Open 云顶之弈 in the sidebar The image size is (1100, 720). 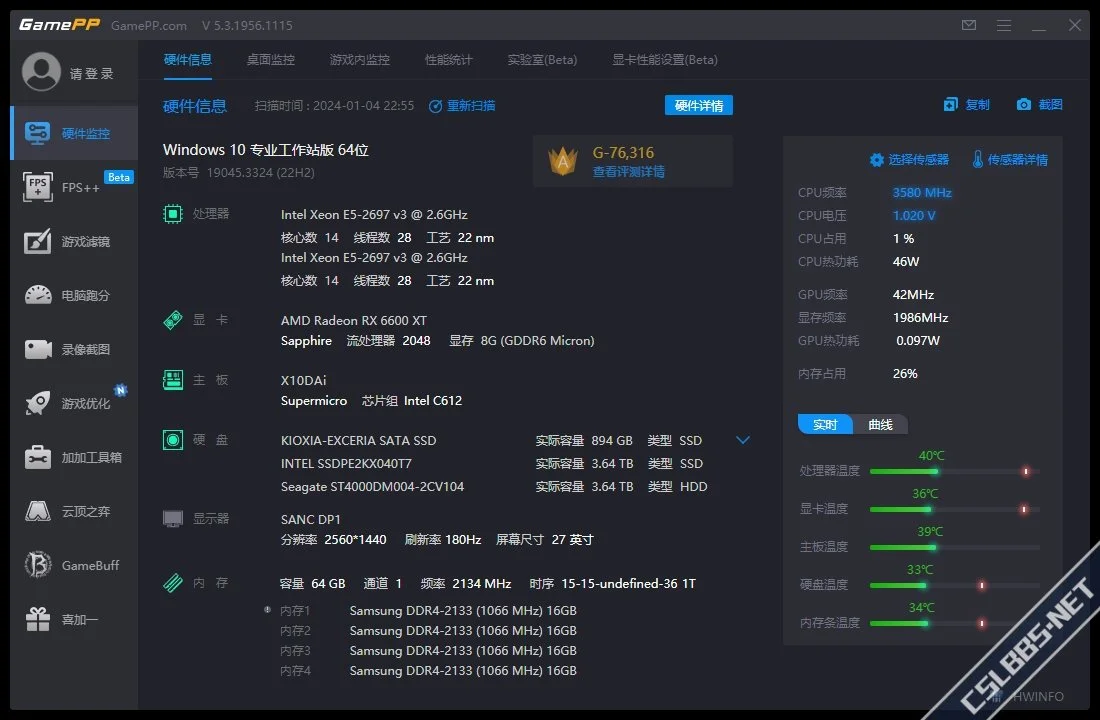coord(74,512)
